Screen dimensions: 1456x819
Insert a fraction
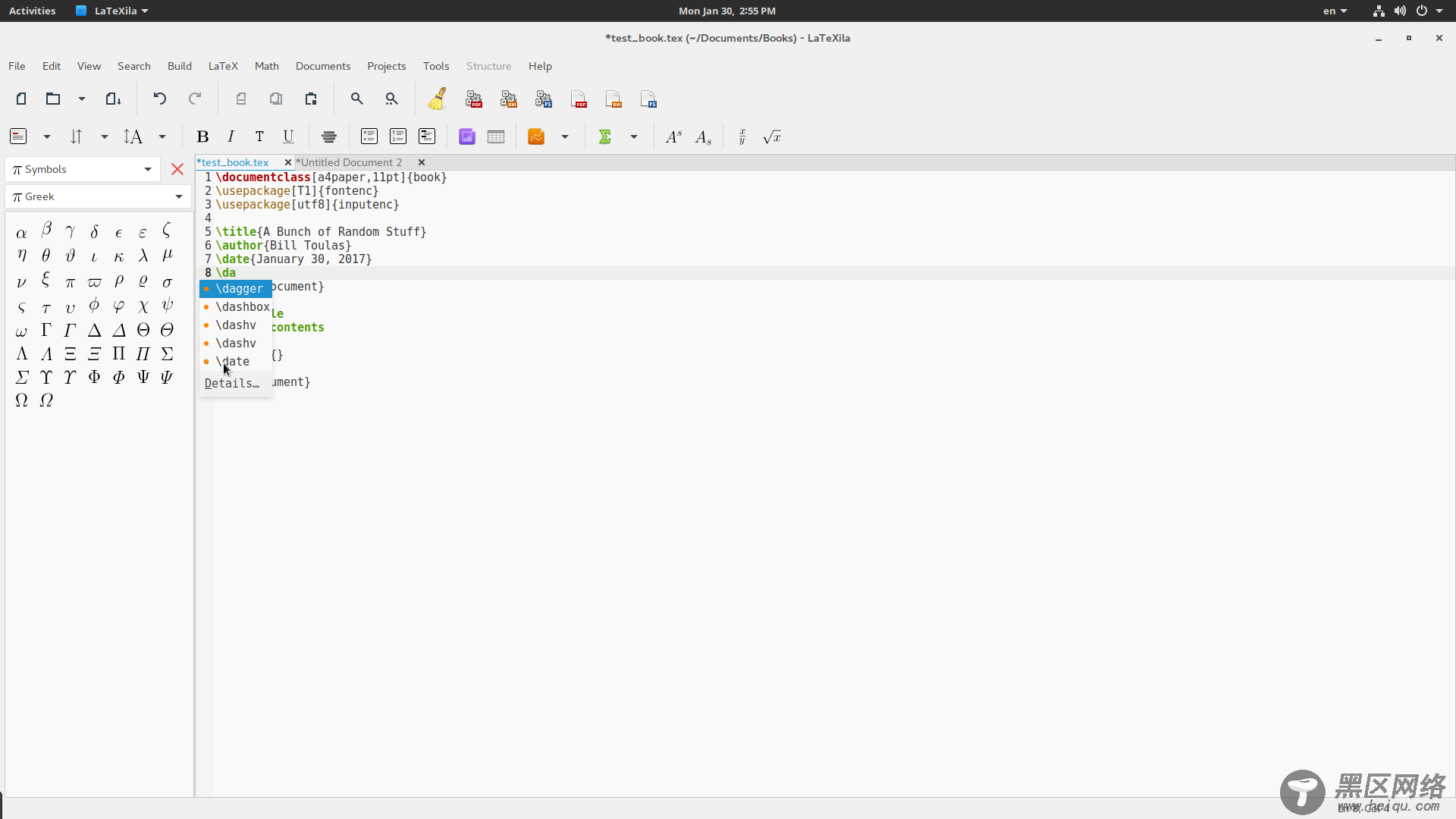point(742,136)
